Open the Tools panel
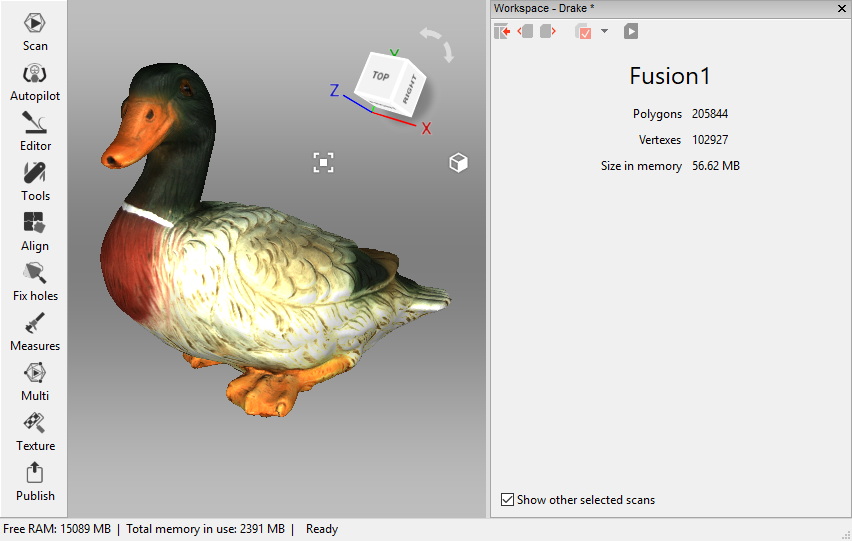Viewport: 852px width, 541px height. tap(35, 181)
